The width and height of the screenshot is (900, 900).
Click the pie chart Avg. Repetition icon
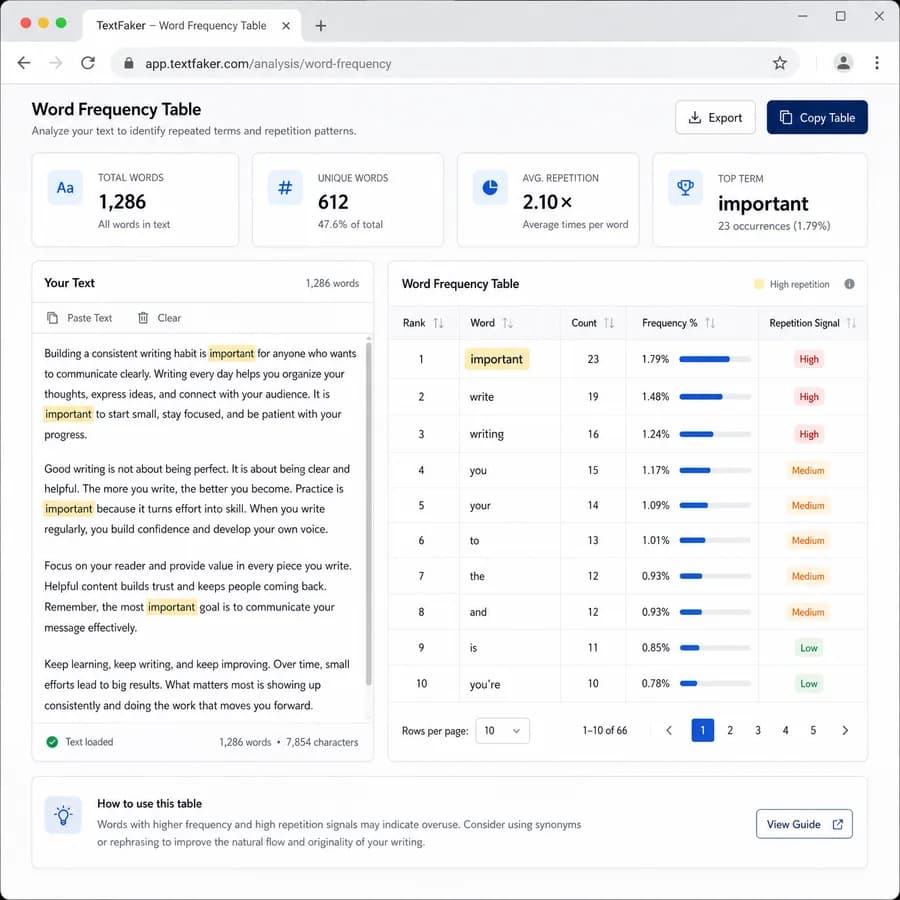coord(490,188)
